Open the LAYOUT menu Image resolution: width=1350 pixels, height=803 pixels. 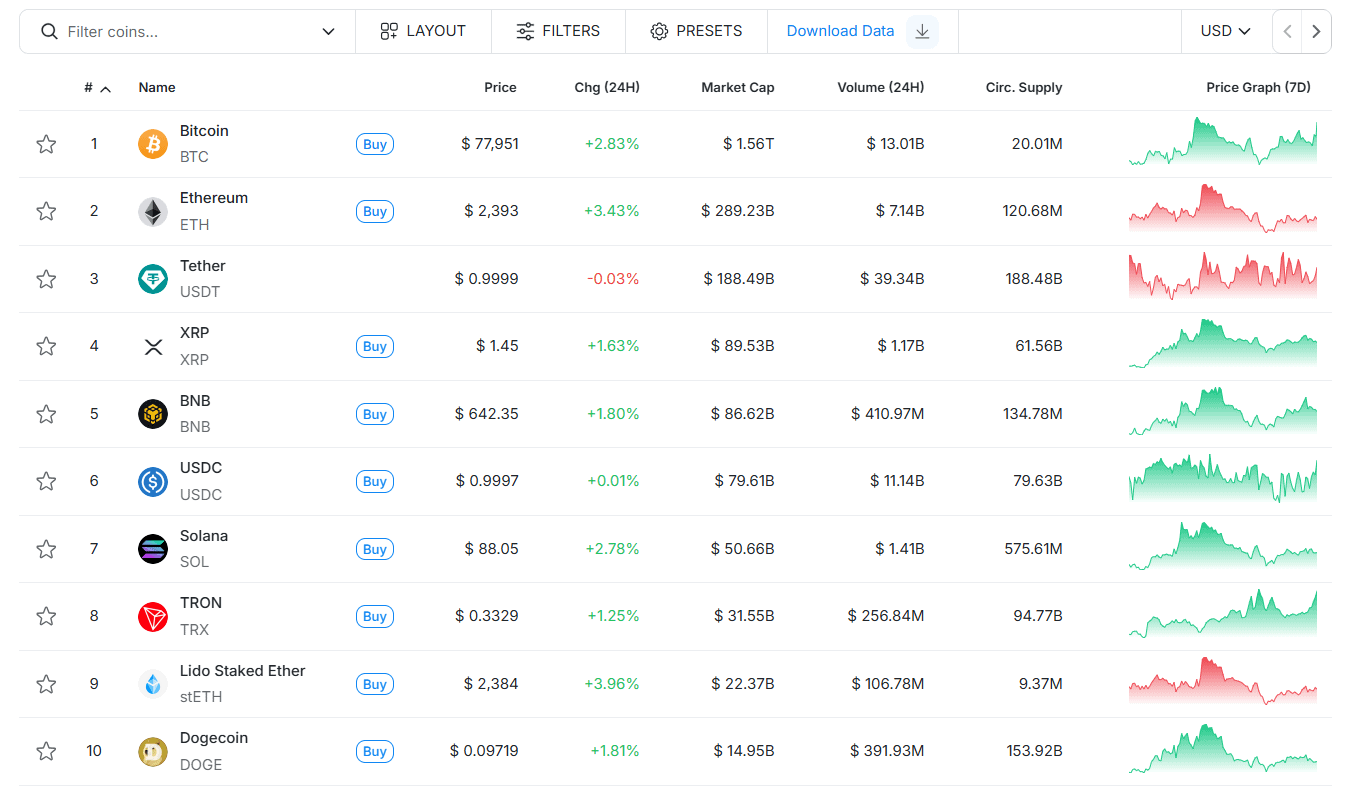423,31
